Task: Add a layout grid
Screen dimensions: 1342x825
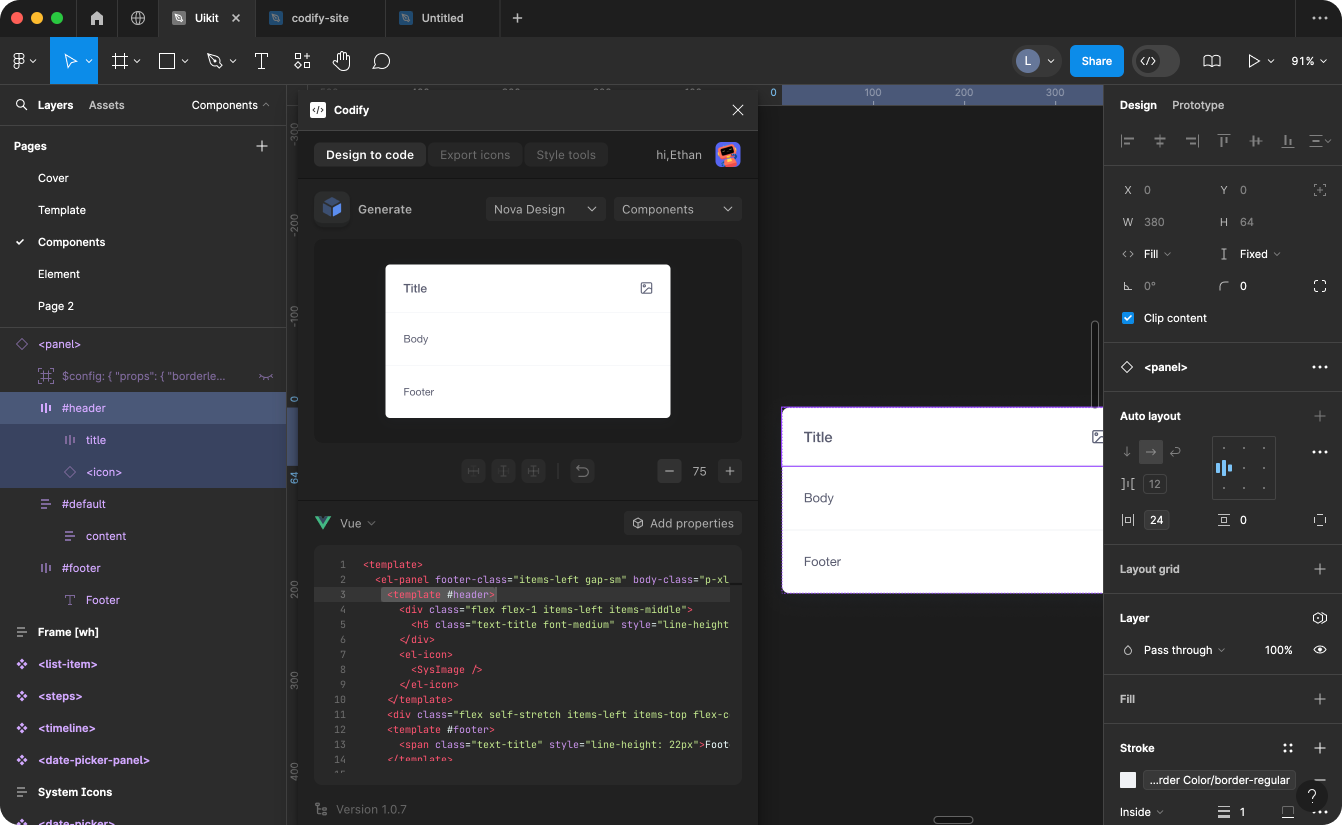Action: click(x=1320, y=569)
